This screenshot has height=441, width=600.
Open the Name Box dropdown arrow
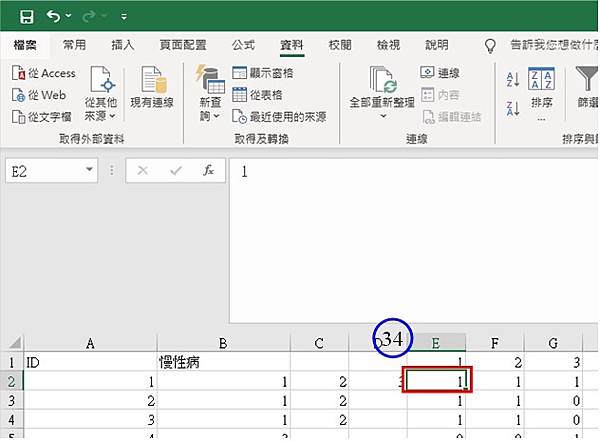[89, 169]
